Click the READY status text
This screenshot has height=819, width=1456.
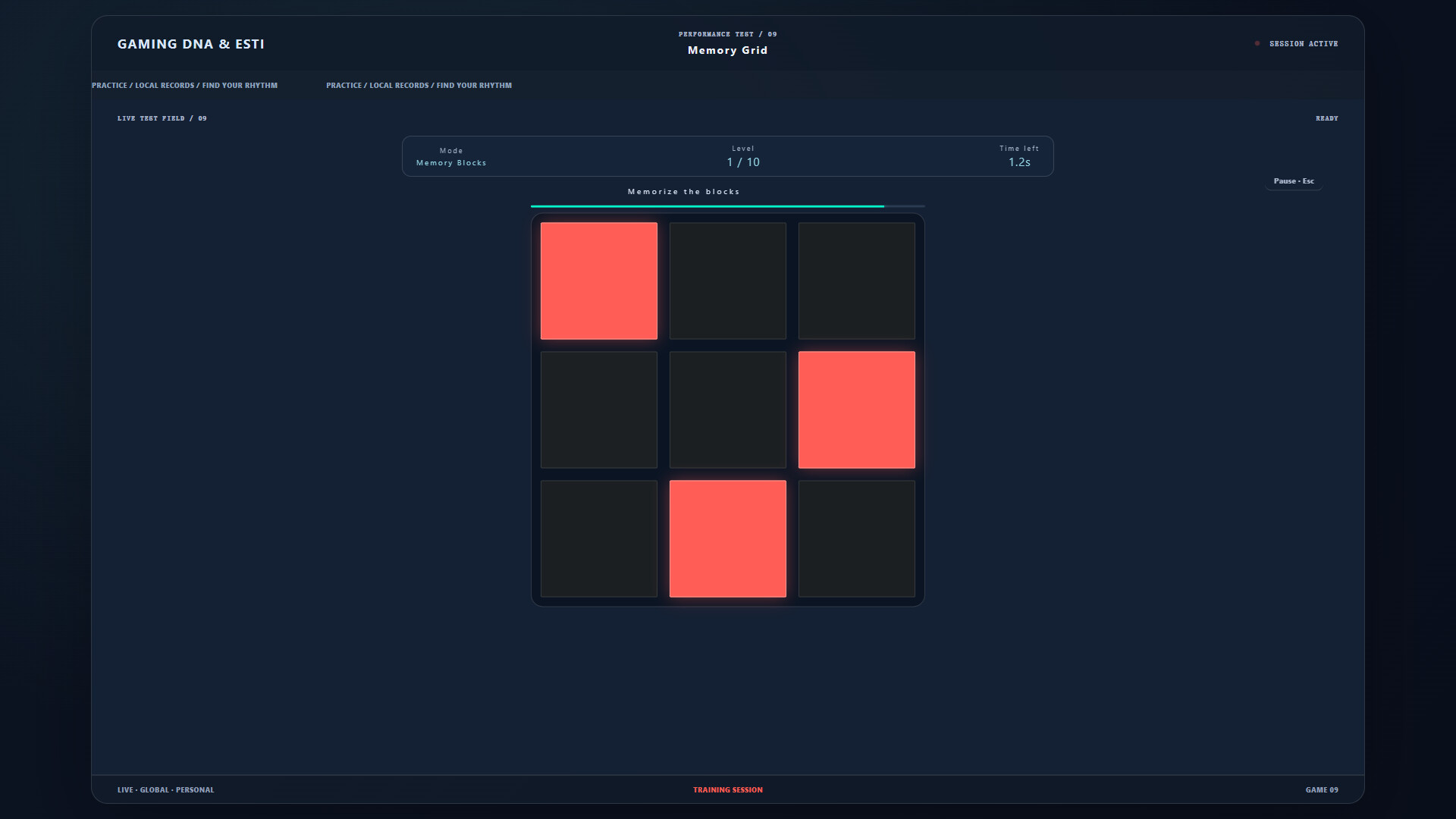coord(1327,118)
